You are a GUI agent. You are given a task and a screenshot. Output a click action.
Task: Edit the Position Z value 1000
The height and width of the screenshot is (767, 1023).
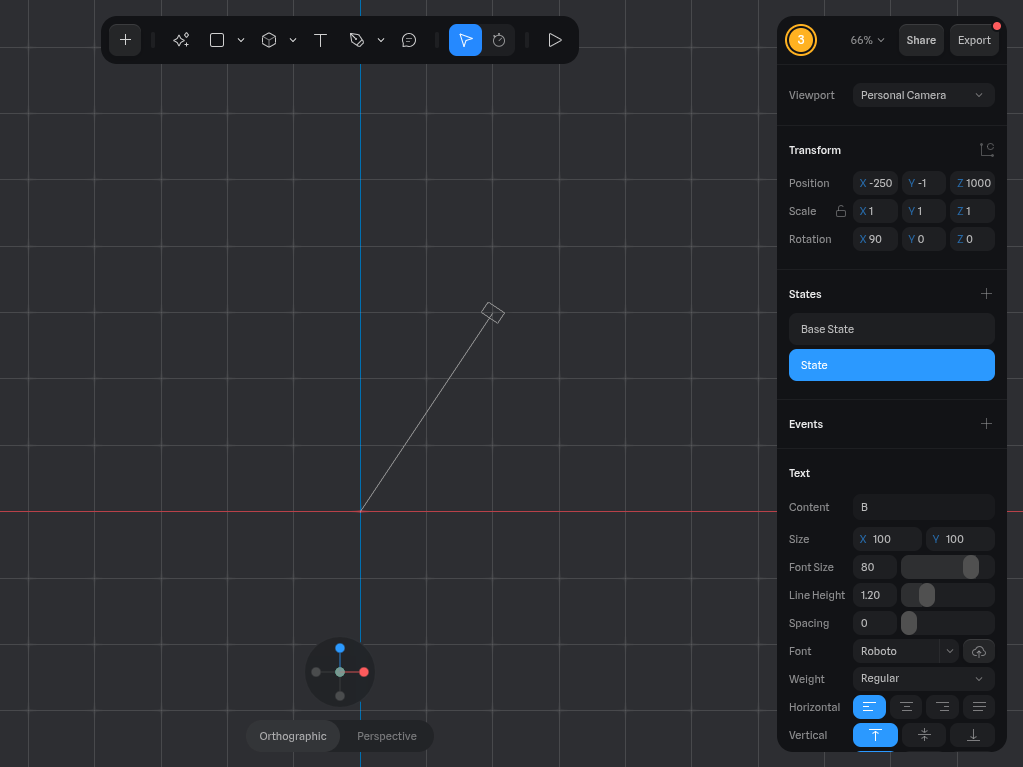point(972,183)
